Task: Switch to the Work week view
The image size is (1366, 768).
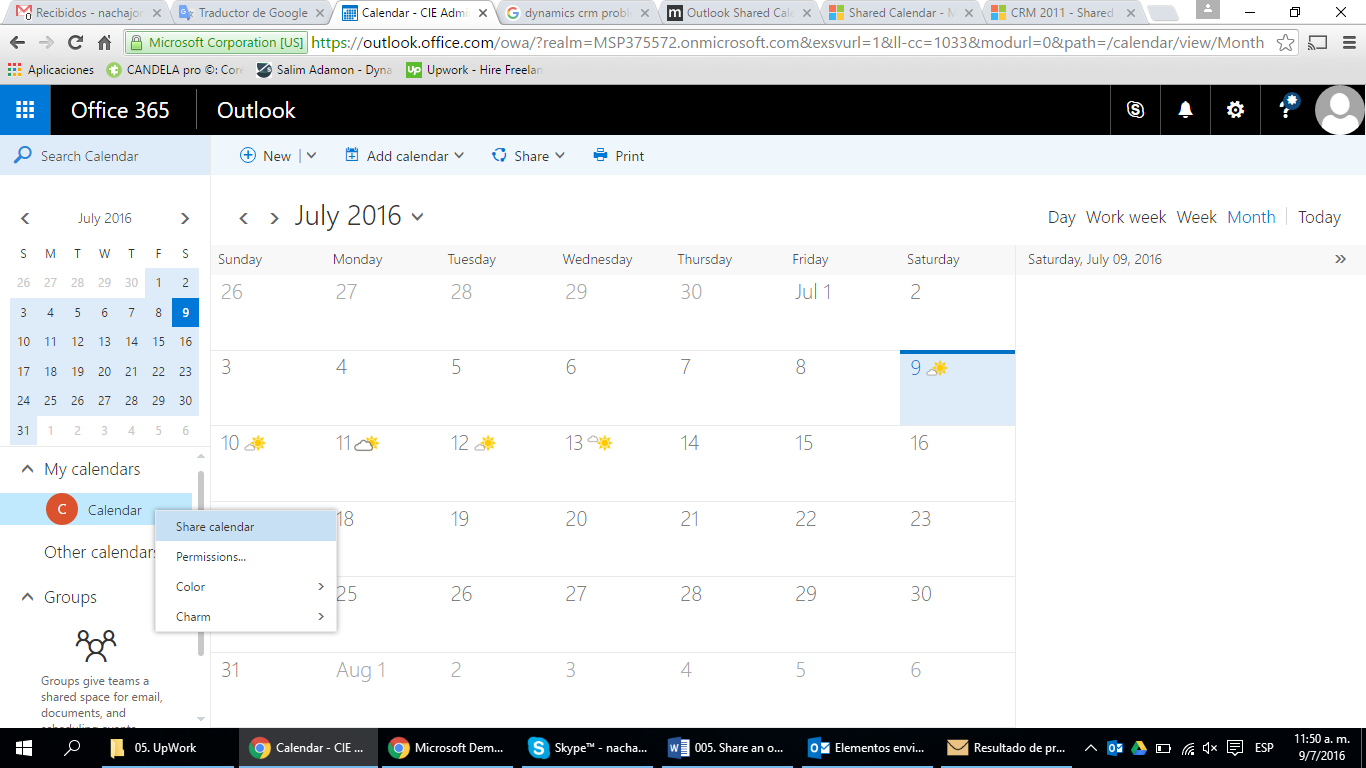Action: pyautogui.click(x=1126, y=217)
